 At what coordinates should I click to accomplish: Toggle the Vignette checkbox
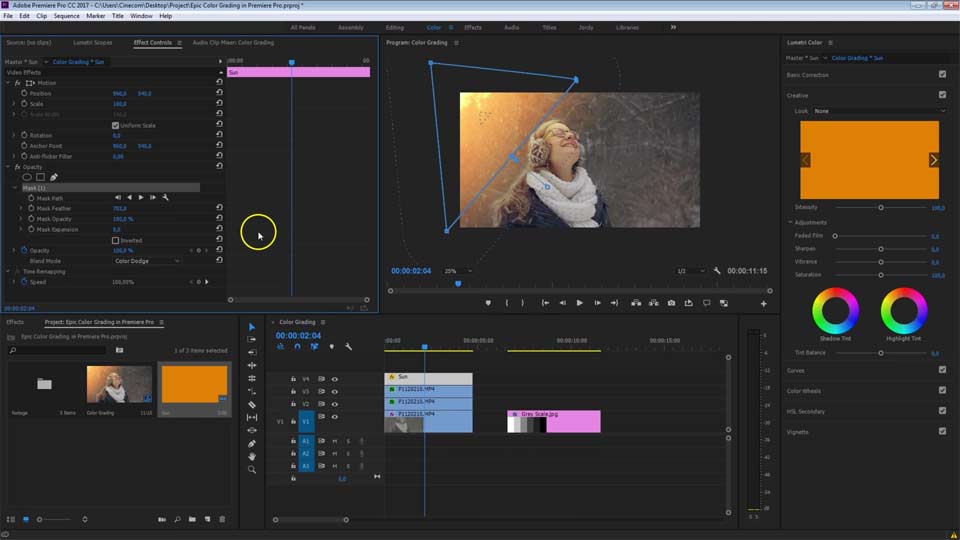pyautogui.click(x=942, y=431)
